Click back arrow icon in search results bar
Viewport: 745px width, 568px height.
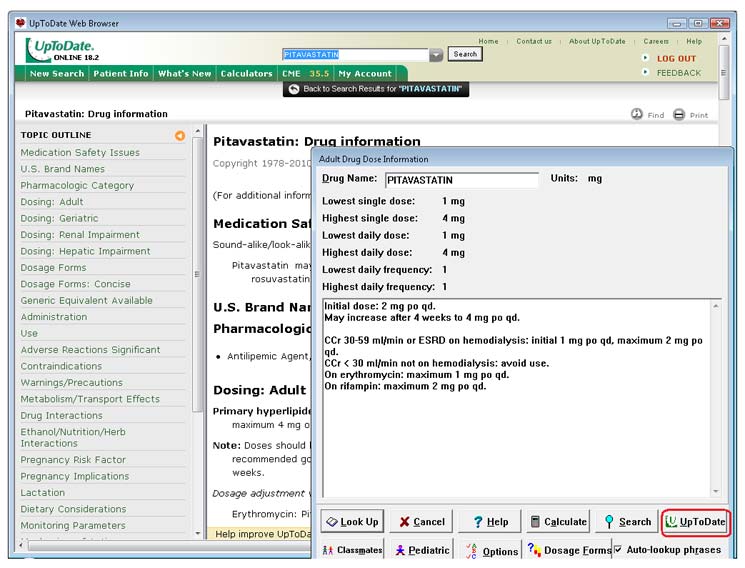click(x=294, y=89)
